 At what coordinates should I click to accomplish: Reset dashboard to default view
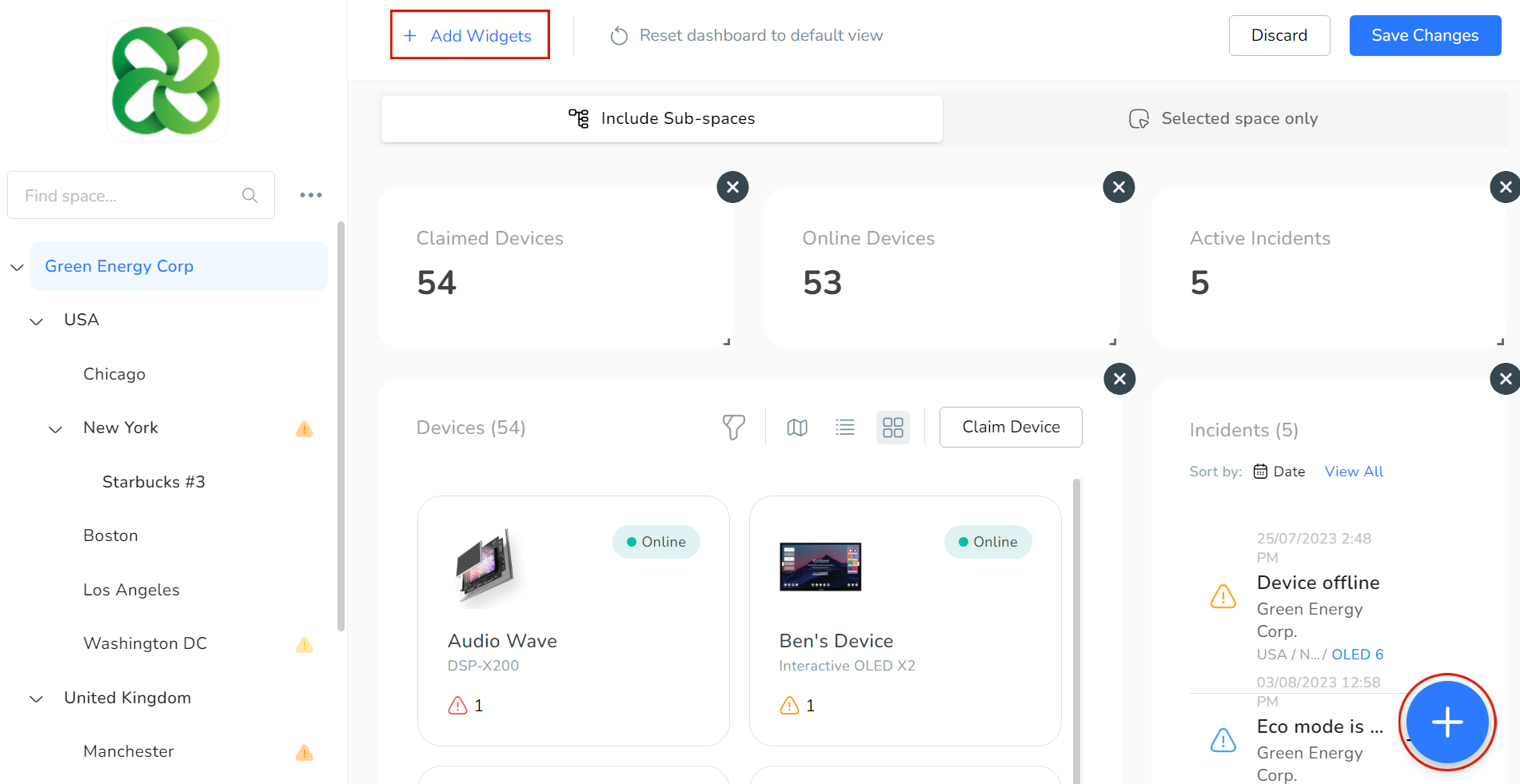746,35
